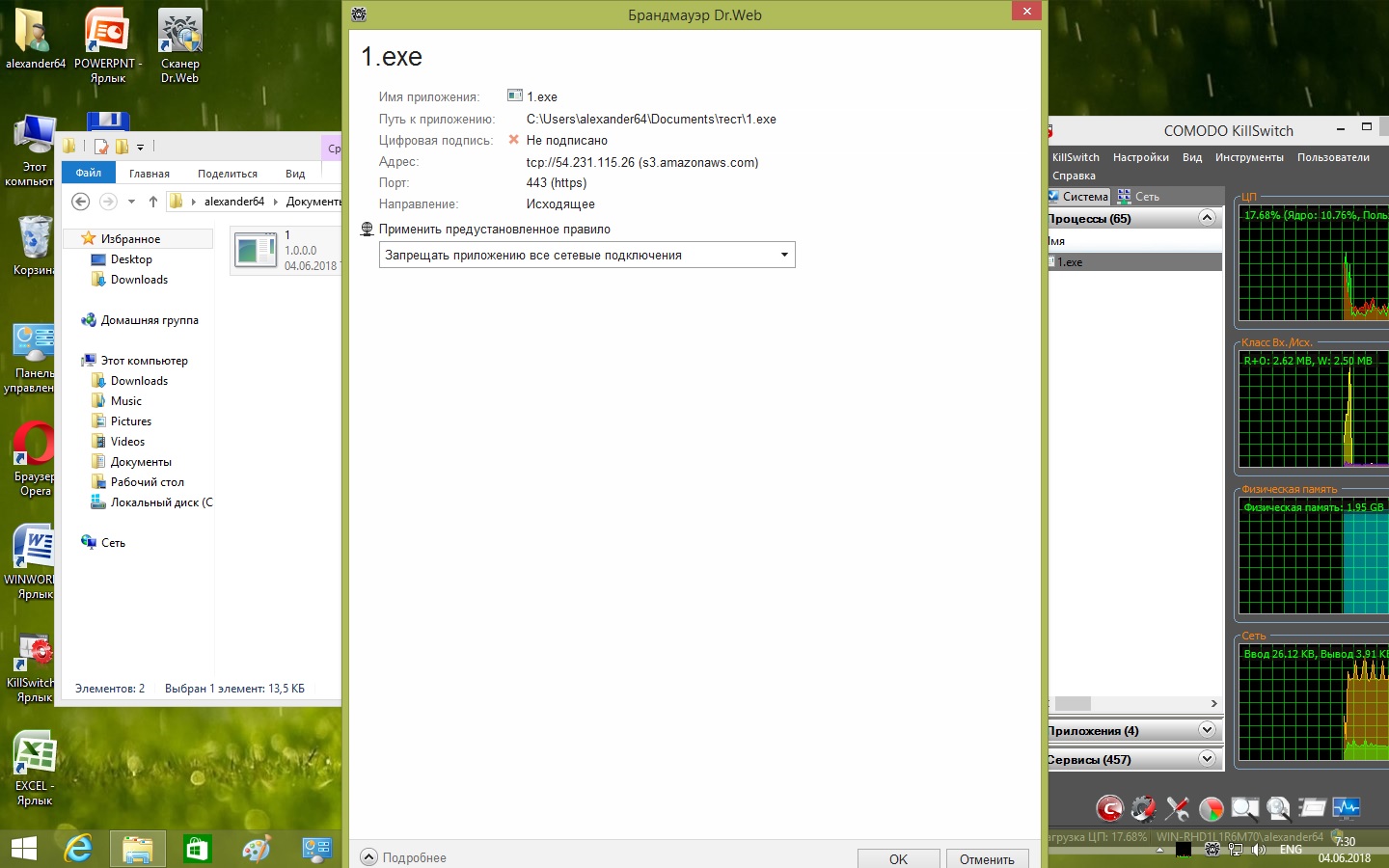Viewport: 1389px width, 868px height.
Task: Open the screwdriver and wrench tools icon
Action: coord(1177,808)
